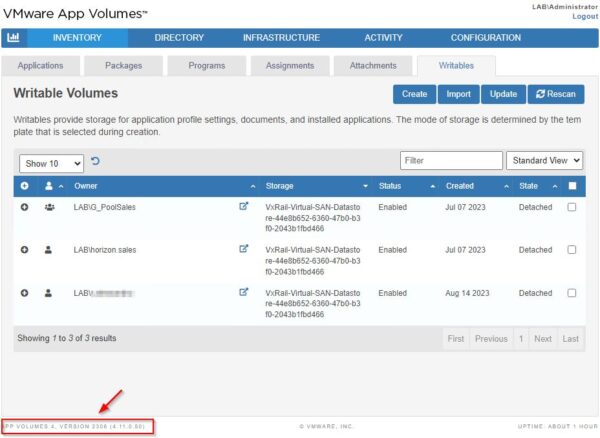Screen dimensions: 600x438
Task: Click the Logout link
Action: point(585,16)
